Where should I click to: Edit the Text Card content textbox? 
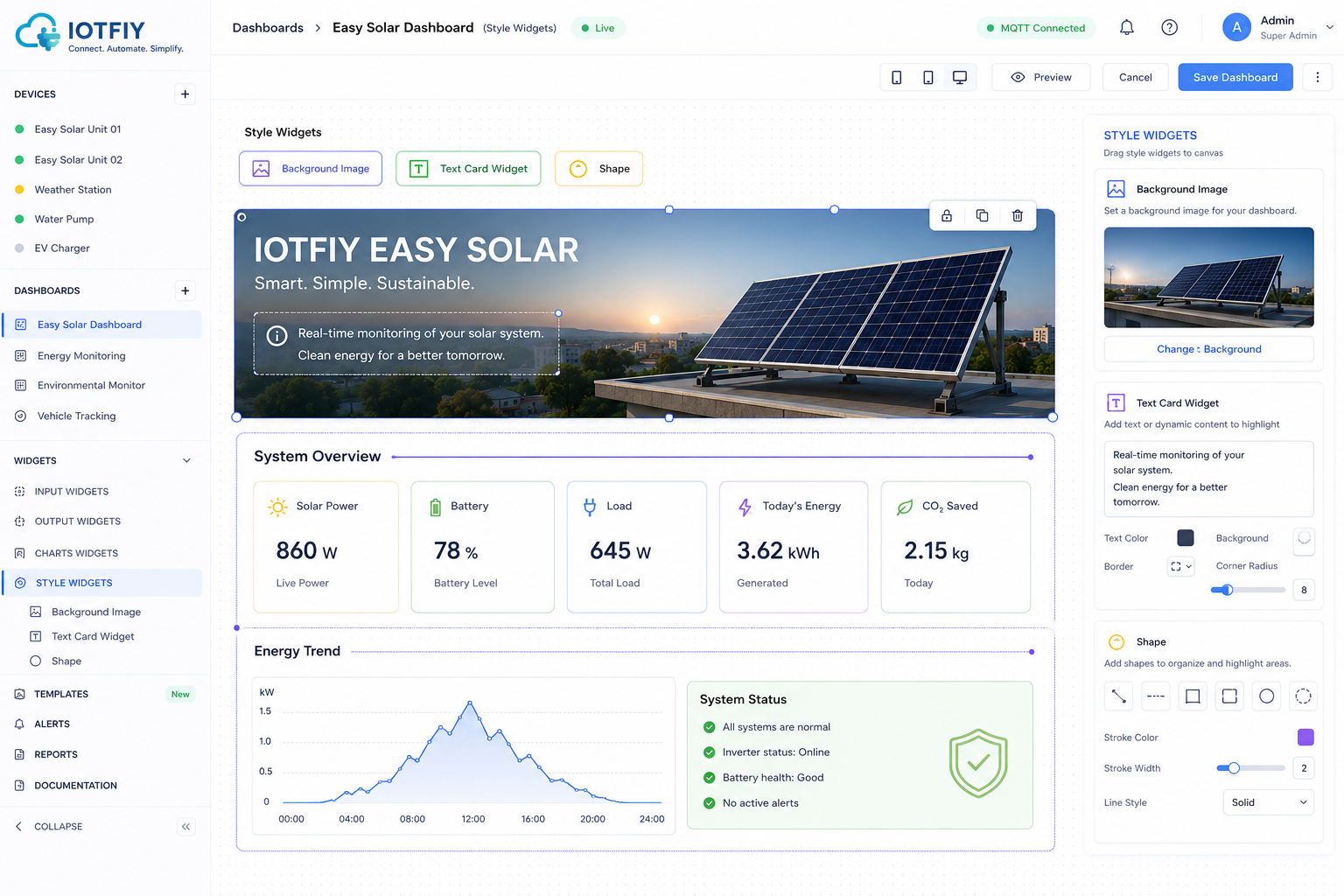[x=1209, y=479]
